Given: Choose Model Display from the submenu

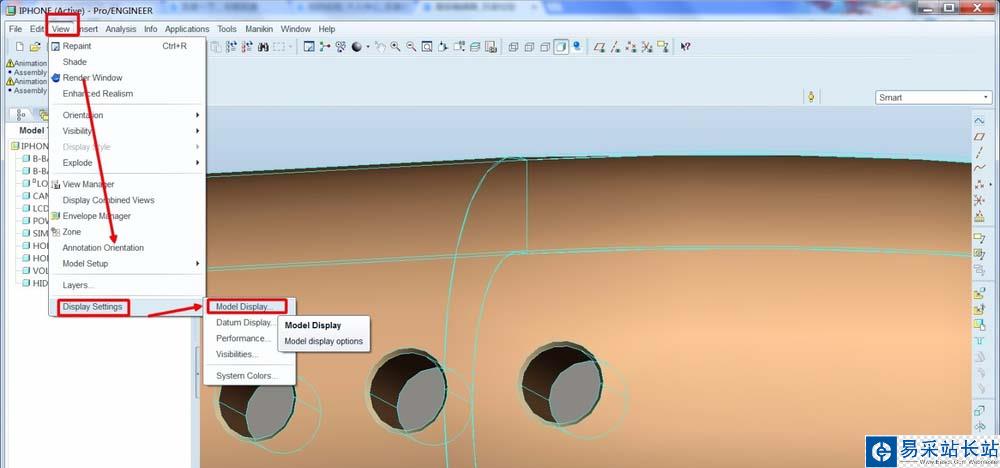Looking at the screenshot, I should coord(244,307).
